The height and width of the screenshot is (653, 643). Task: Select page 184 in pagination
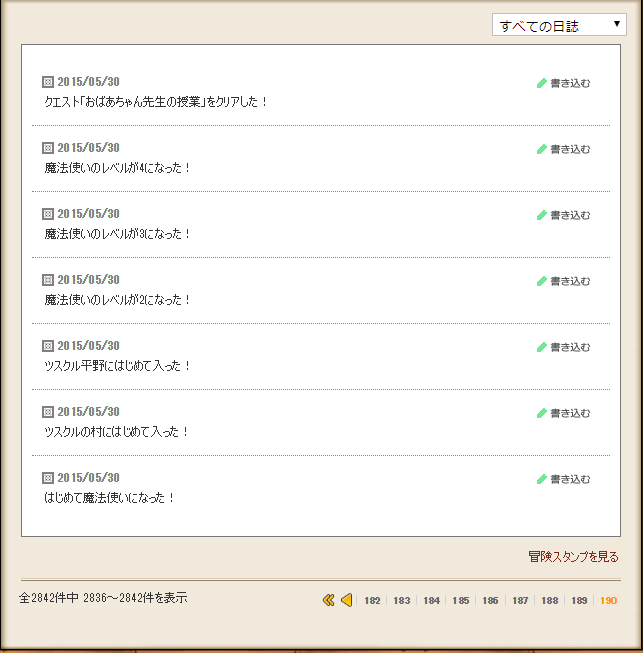click(x=431, y=601)
